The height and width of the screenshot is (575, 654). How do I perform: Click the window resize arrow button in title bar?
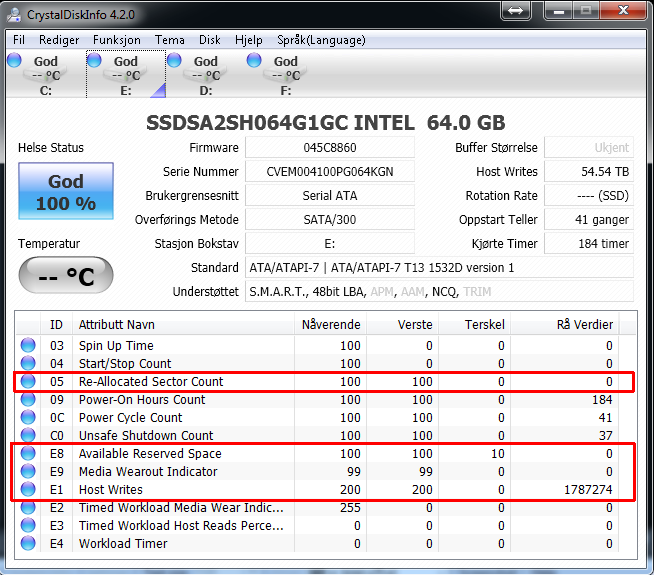(516, 11)
